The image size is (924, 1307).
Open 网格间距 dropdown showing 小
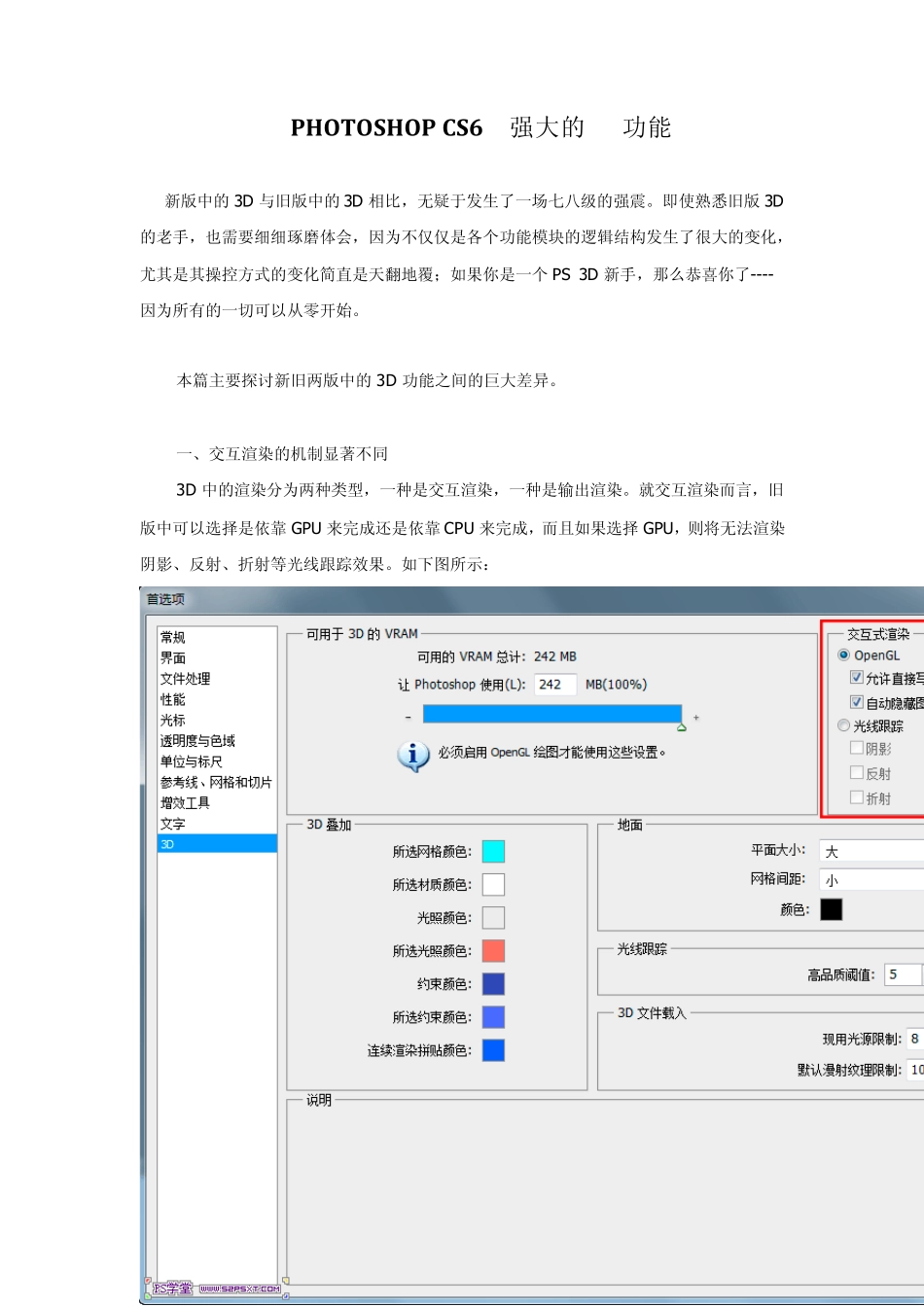871,880
